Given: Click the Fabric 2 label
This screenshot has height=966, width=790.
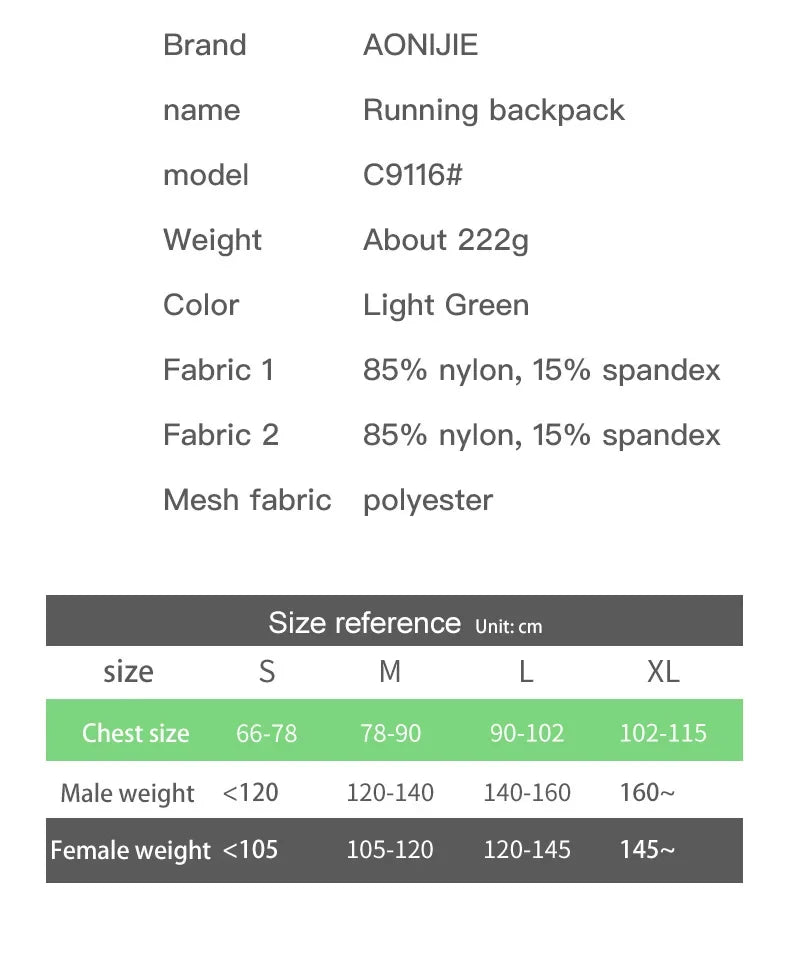Looking at the screenshot, I should (220, 435).
